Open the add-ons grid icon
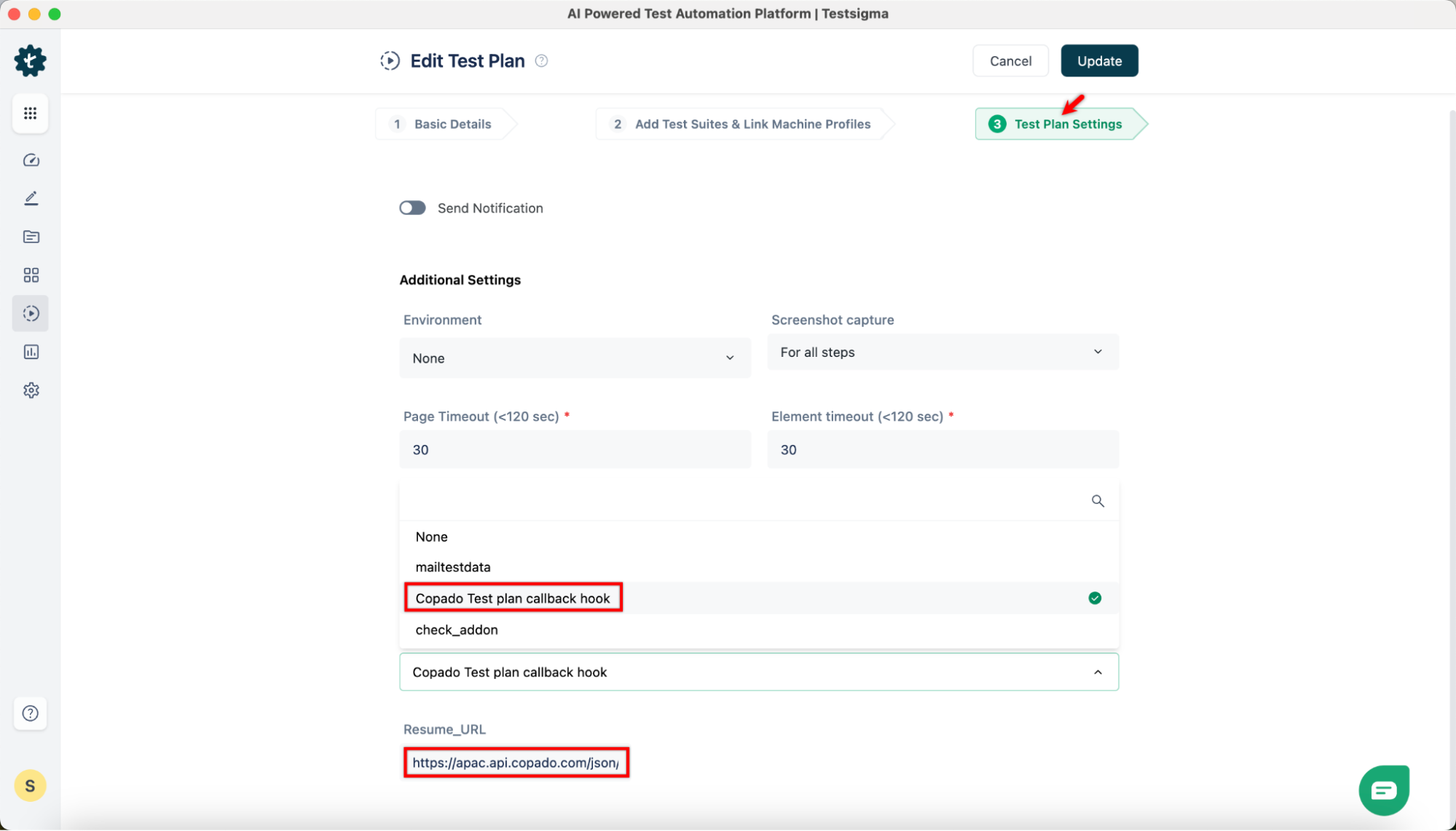 point(30,275)
